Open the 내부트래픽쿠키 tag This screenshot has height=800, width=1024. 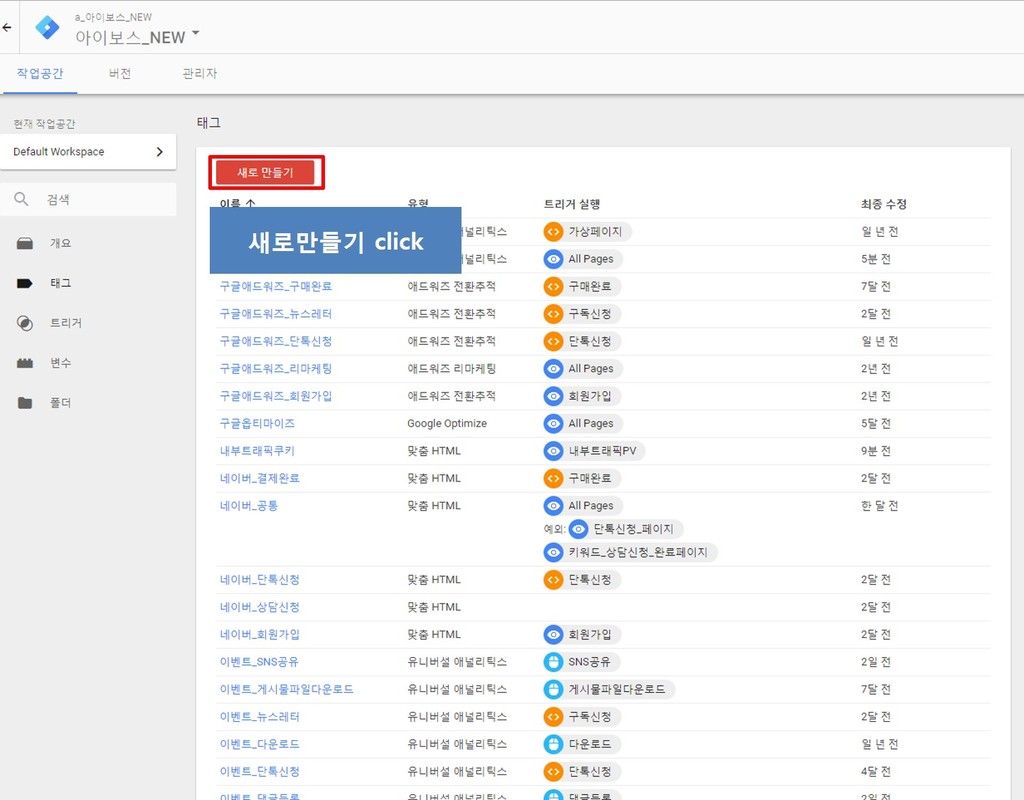(x=257, y=451)
